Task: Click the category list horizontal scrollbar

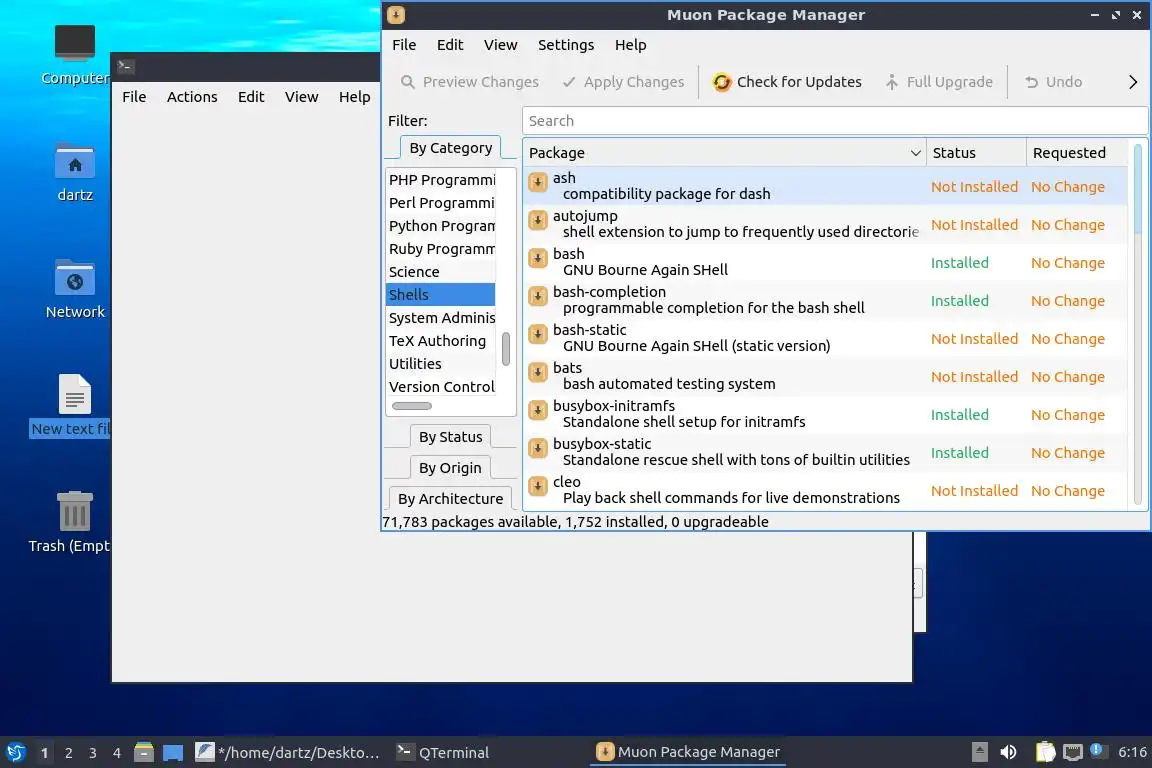Action: click(411, 406)
